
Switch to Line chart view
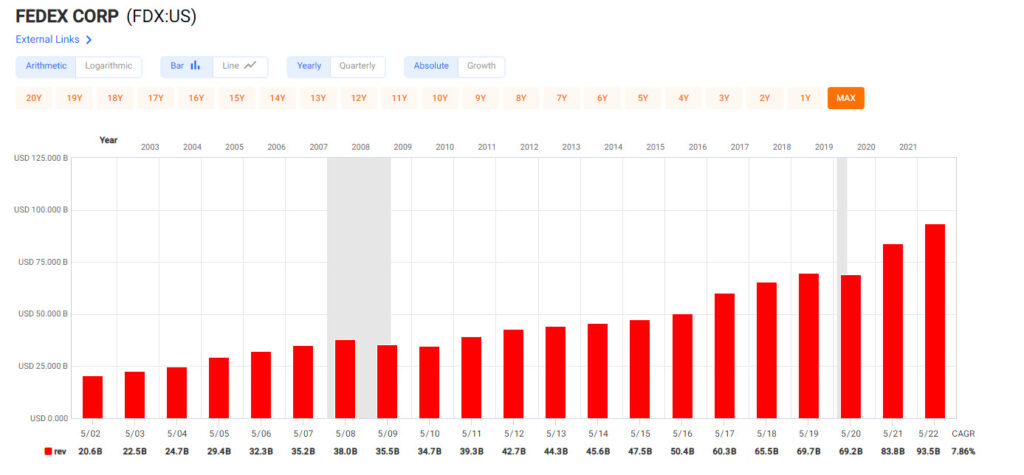[x=239, y=66]
